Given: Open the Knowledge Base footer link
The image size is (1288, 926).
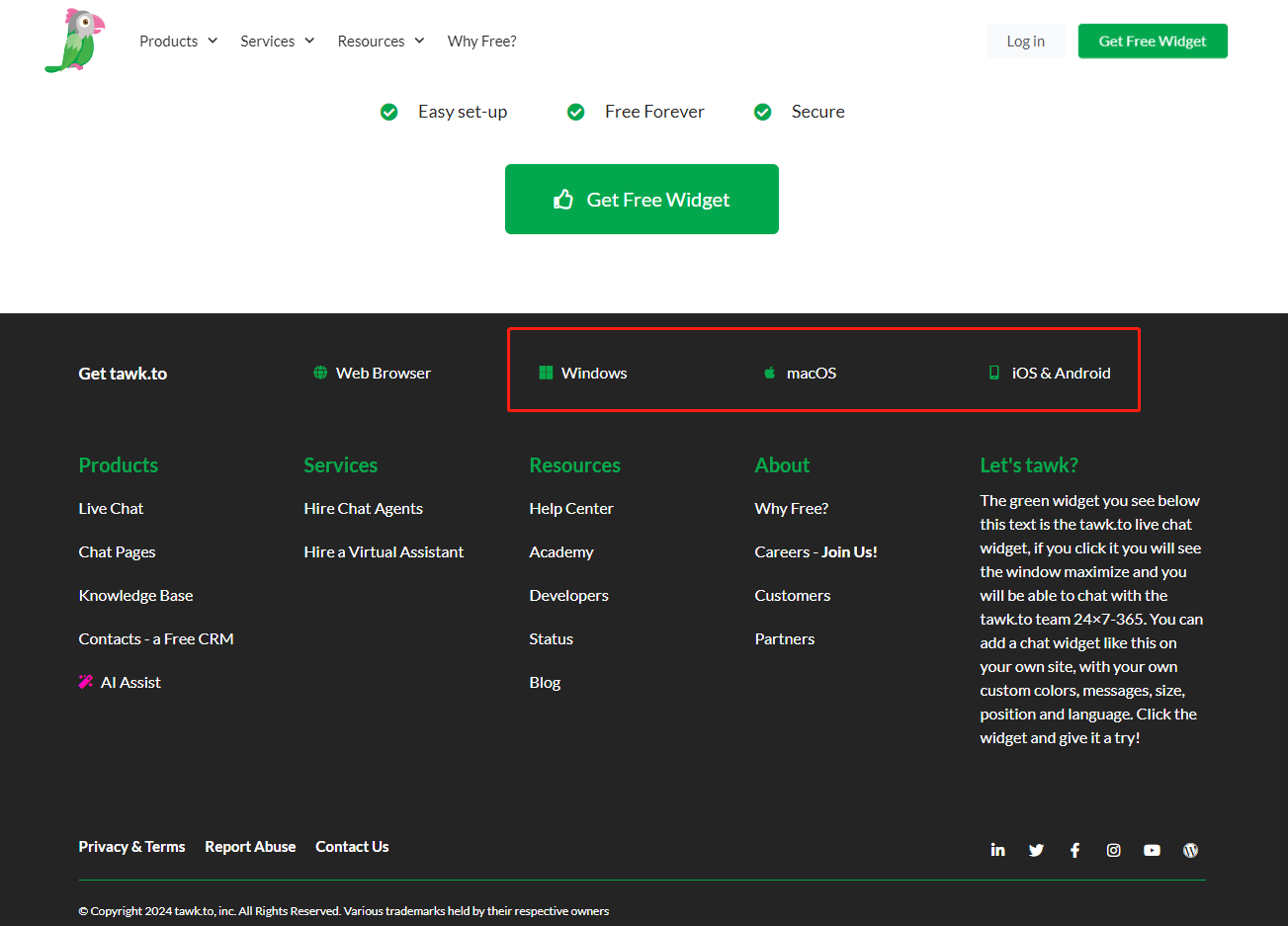Looking at the screenshot, I should click(x=135, y=595).
